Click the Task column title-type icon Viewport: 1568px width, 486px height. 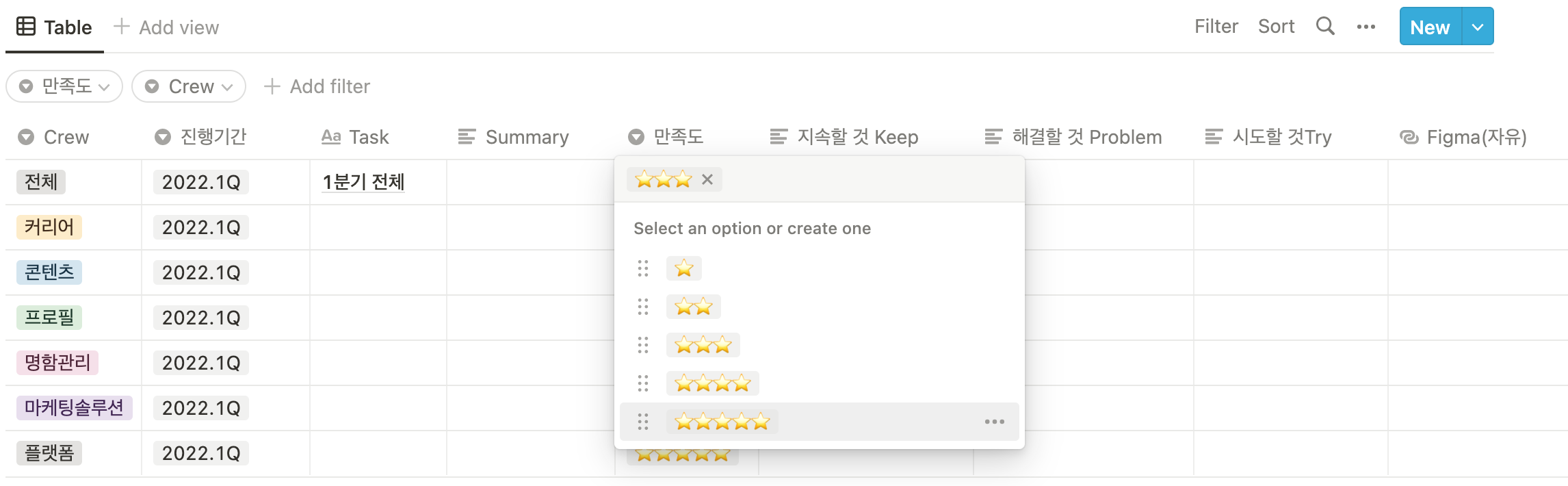[x=331, y=137]
